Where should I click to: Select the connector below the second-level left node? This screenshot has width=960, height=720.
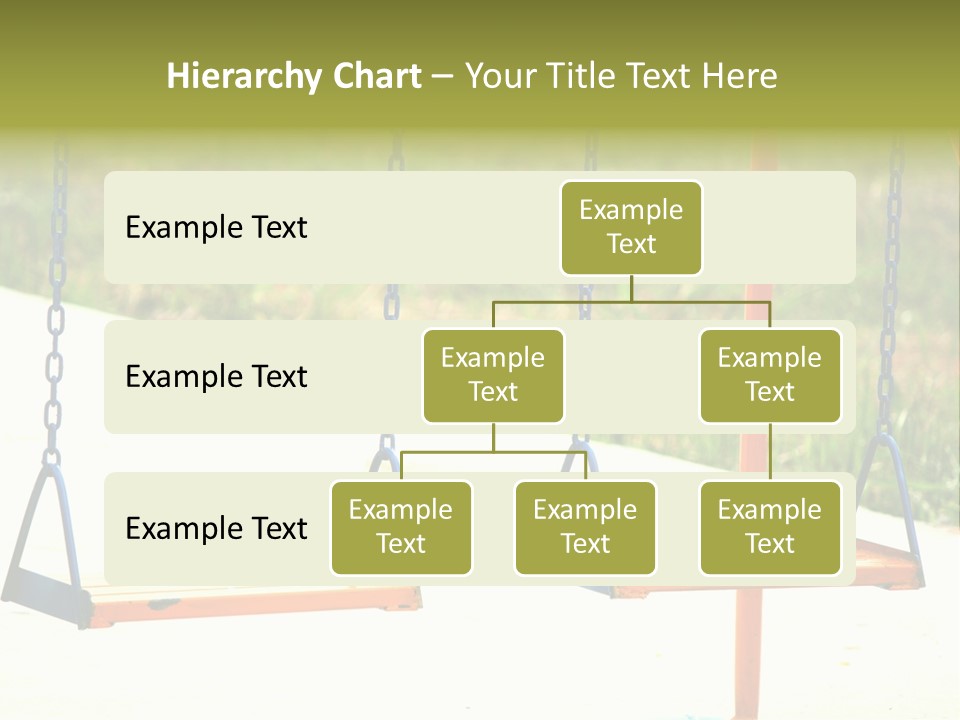click(493, 438)
